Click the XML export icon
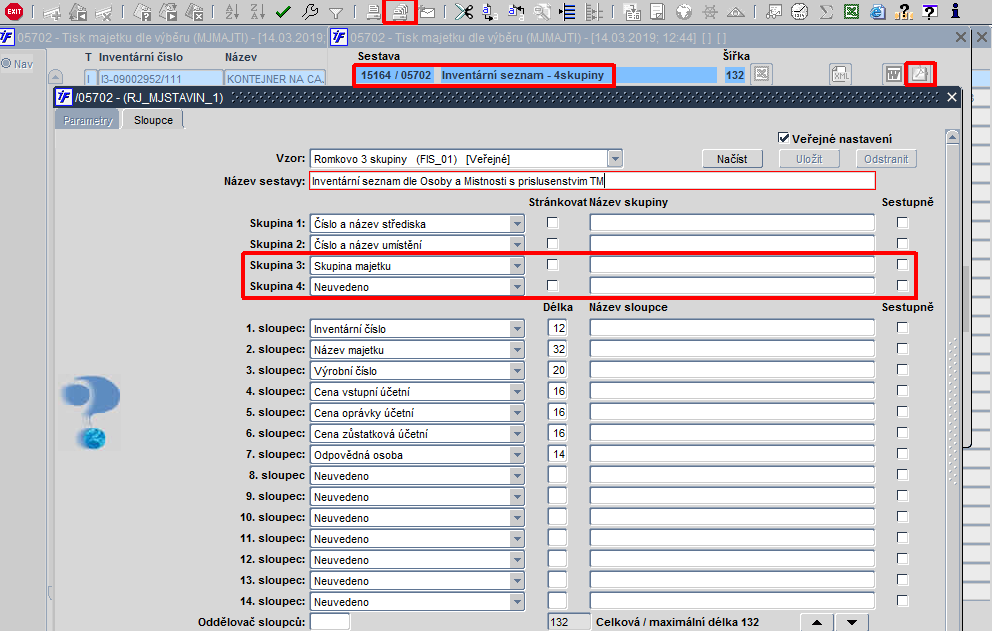992x631 pixels. coord(841,75)
